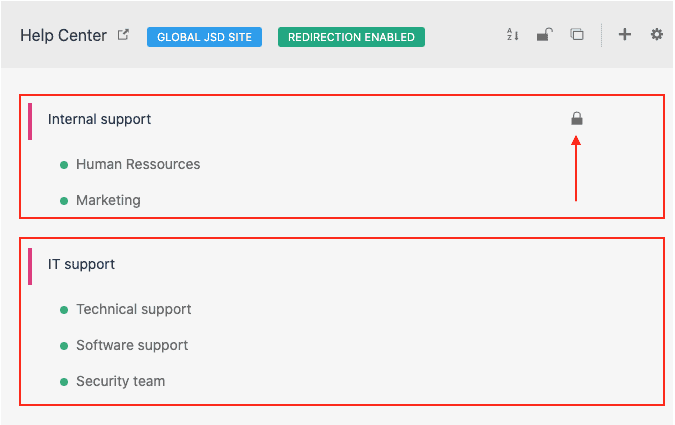Click the copy/duplicate icon in header
The image size is (675, 425).
(x=577, y=35)
